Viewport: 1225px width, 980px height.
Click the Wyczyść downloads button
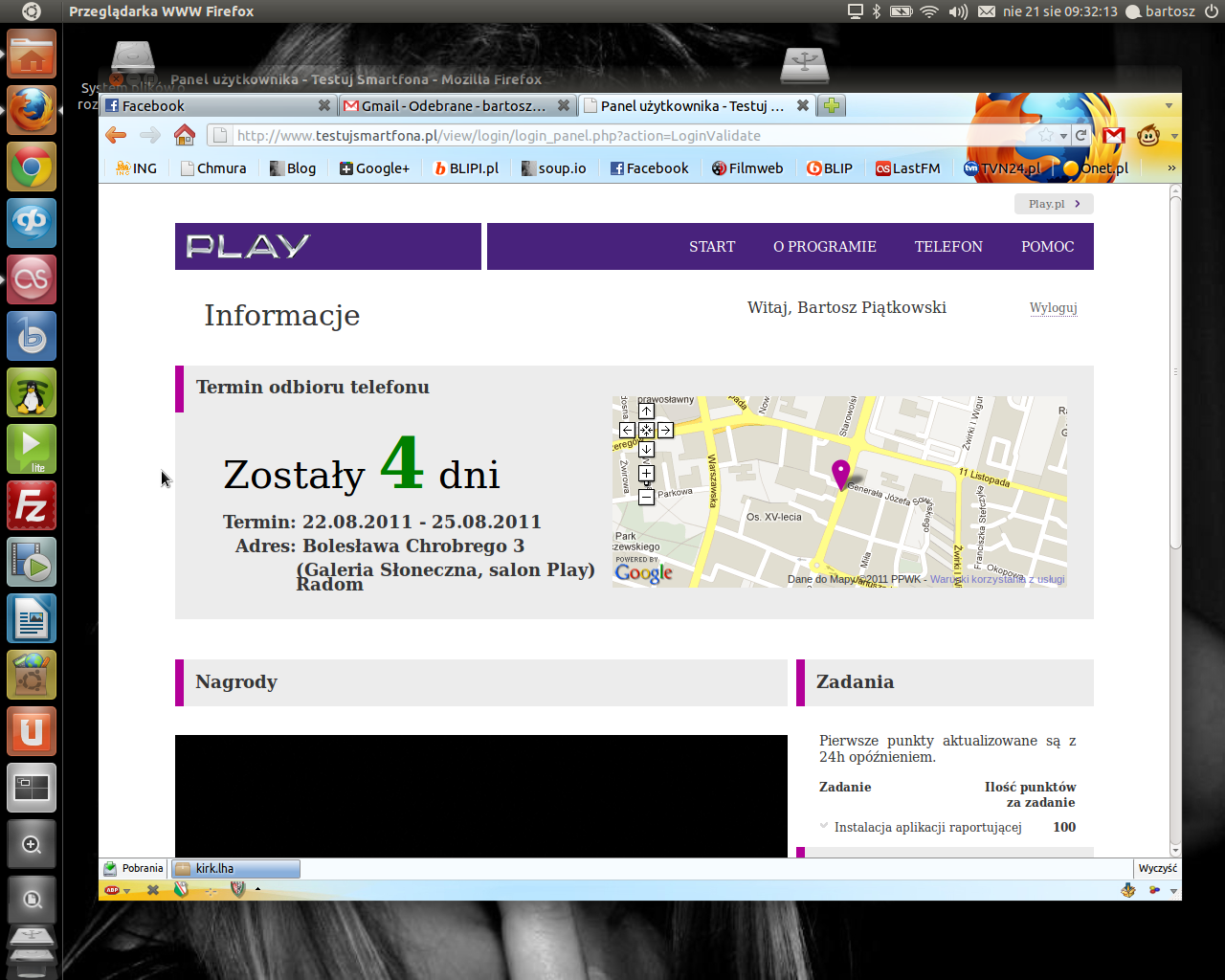pyautogui.click(x=1157, y=868)
